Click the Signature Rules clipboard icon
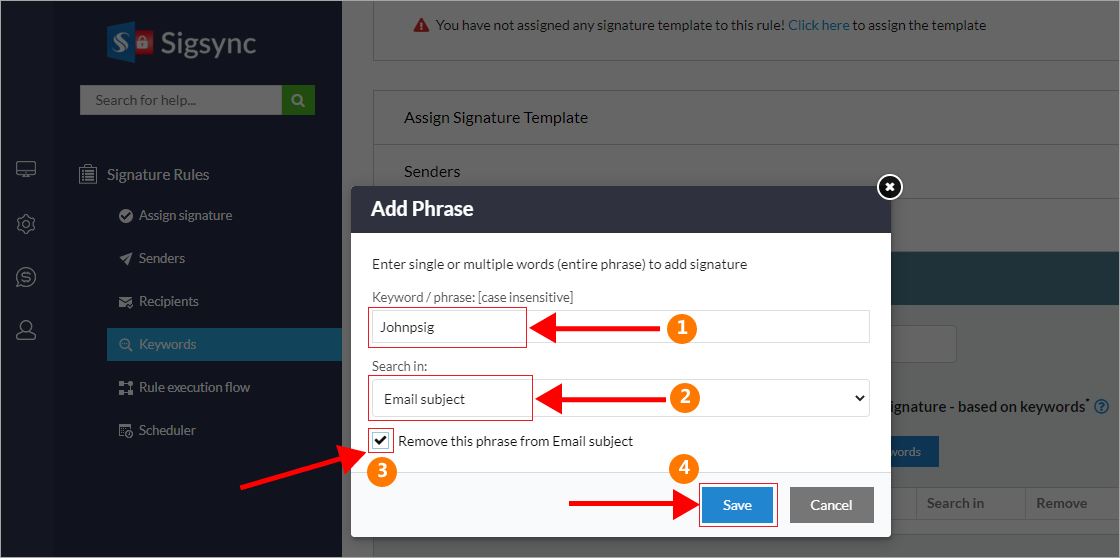 pos(88,175)
